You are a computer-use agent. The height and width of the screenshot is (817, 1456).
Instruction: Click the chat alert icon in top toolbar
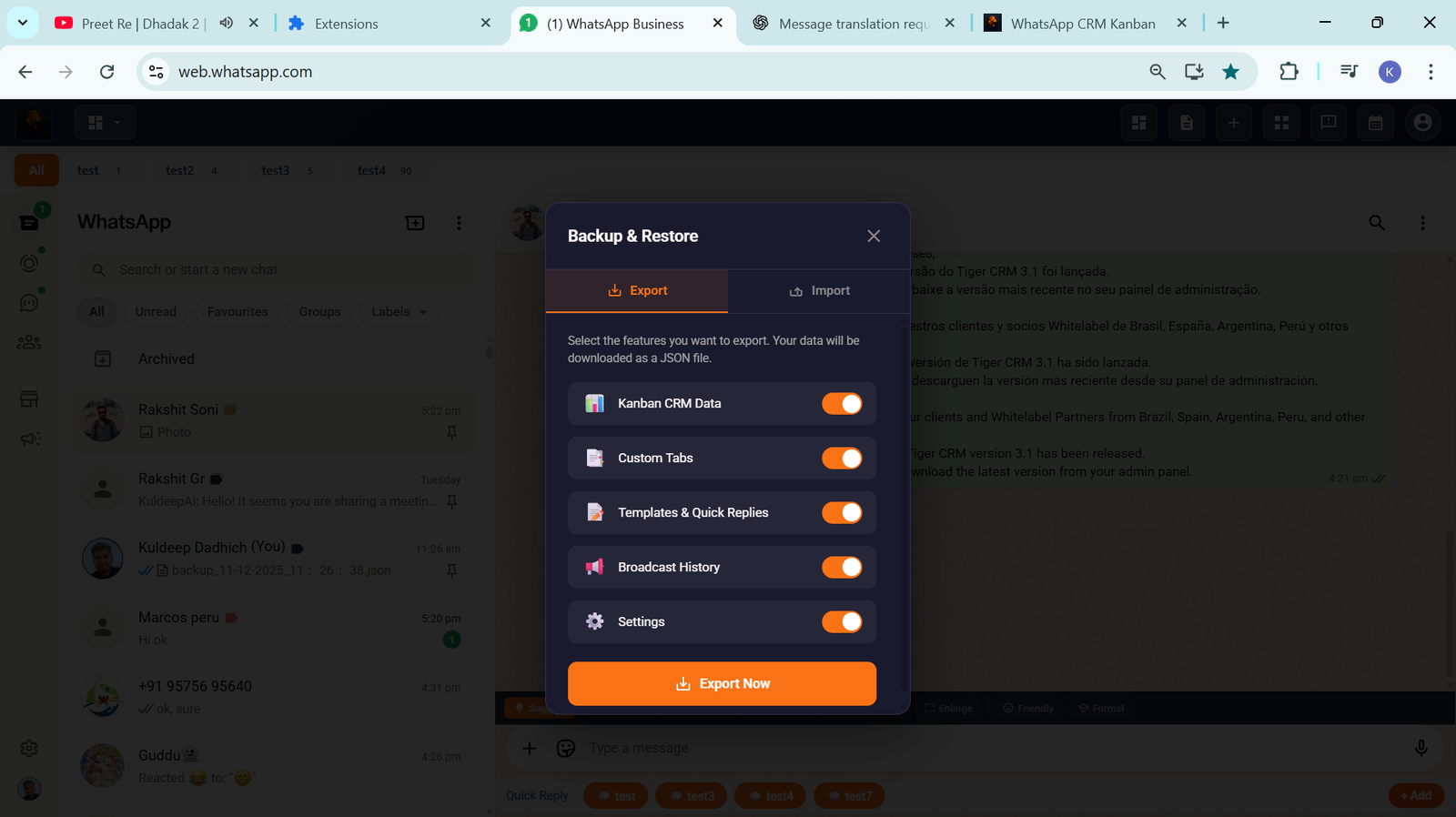coord(1328,123)
